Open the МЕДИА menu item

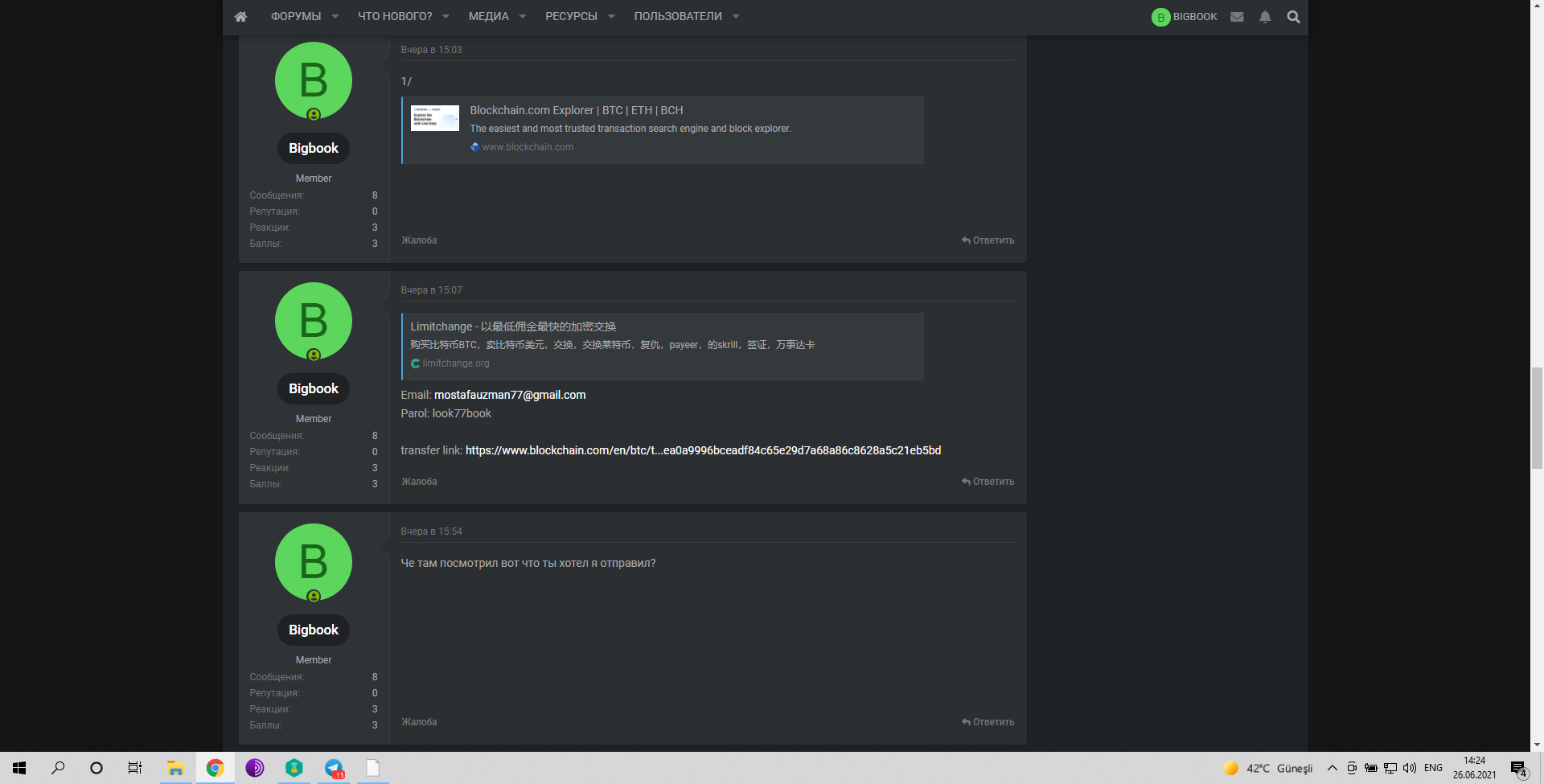[x=488, y=17]
